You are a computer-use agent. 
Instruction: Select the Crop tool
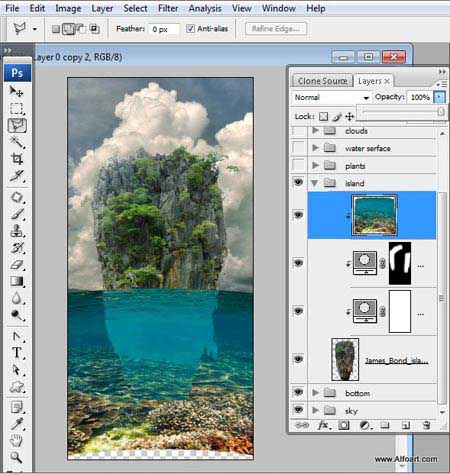(17, 159)
